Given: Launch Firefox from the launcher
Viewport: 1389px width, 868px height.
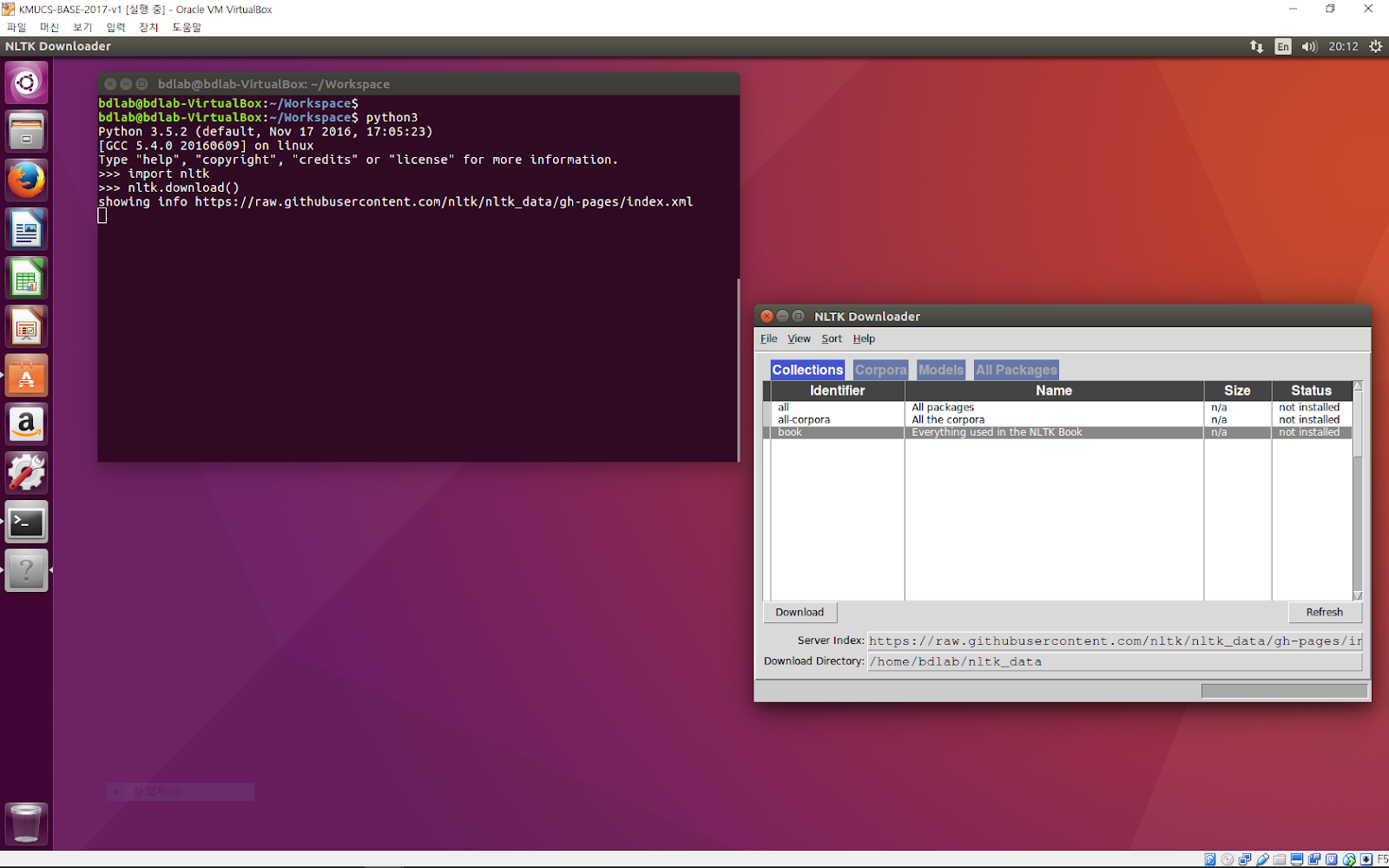Looking at the screenshot, I should (26, 181).
